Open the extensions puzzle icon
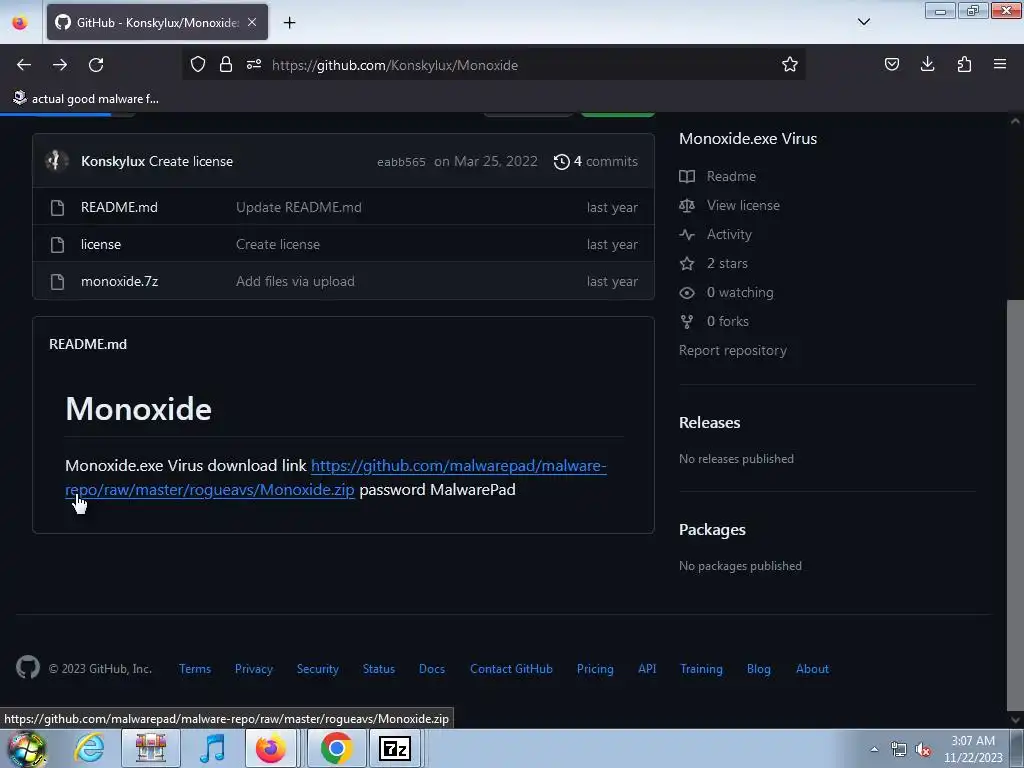The height and width of the screenshot is (768, 1024). coord(964,64)
